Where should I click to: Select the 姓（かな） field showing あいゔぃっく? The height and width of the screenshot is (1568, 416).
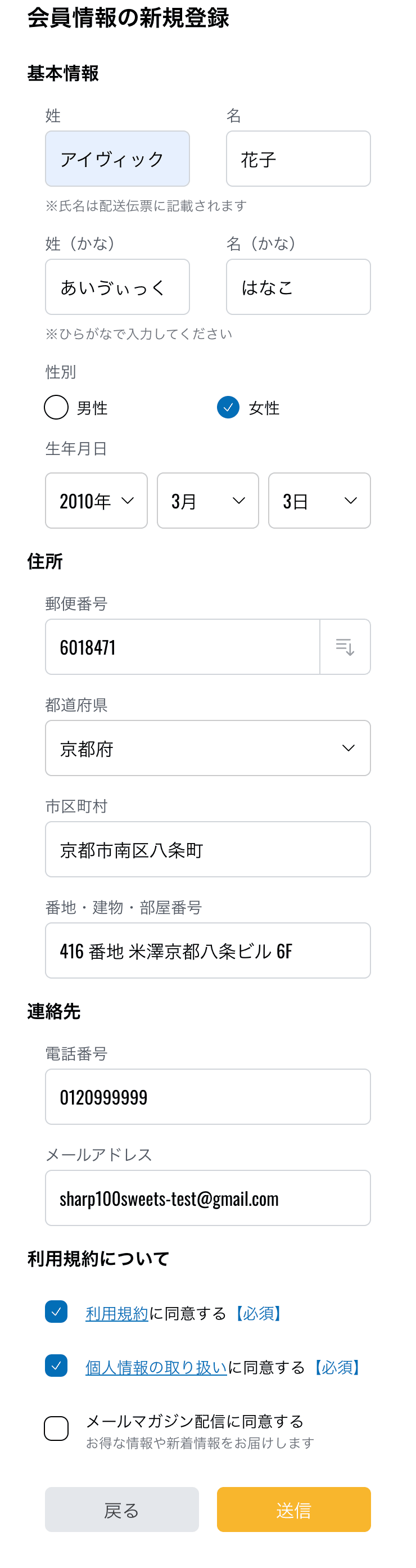pyautogui.click(x=117, y=286)
